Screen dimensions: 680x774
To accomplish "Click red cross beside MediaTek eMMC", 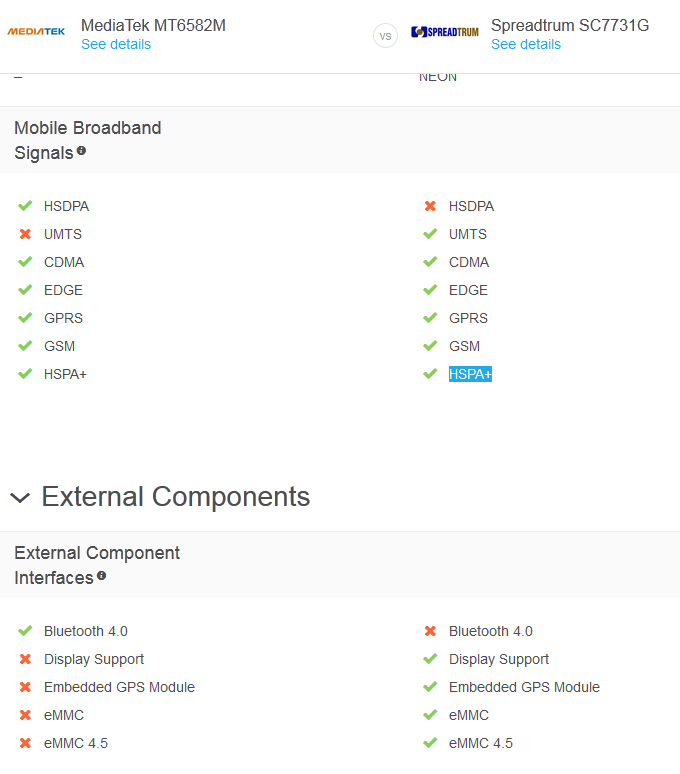I will (x=25, y=715).
